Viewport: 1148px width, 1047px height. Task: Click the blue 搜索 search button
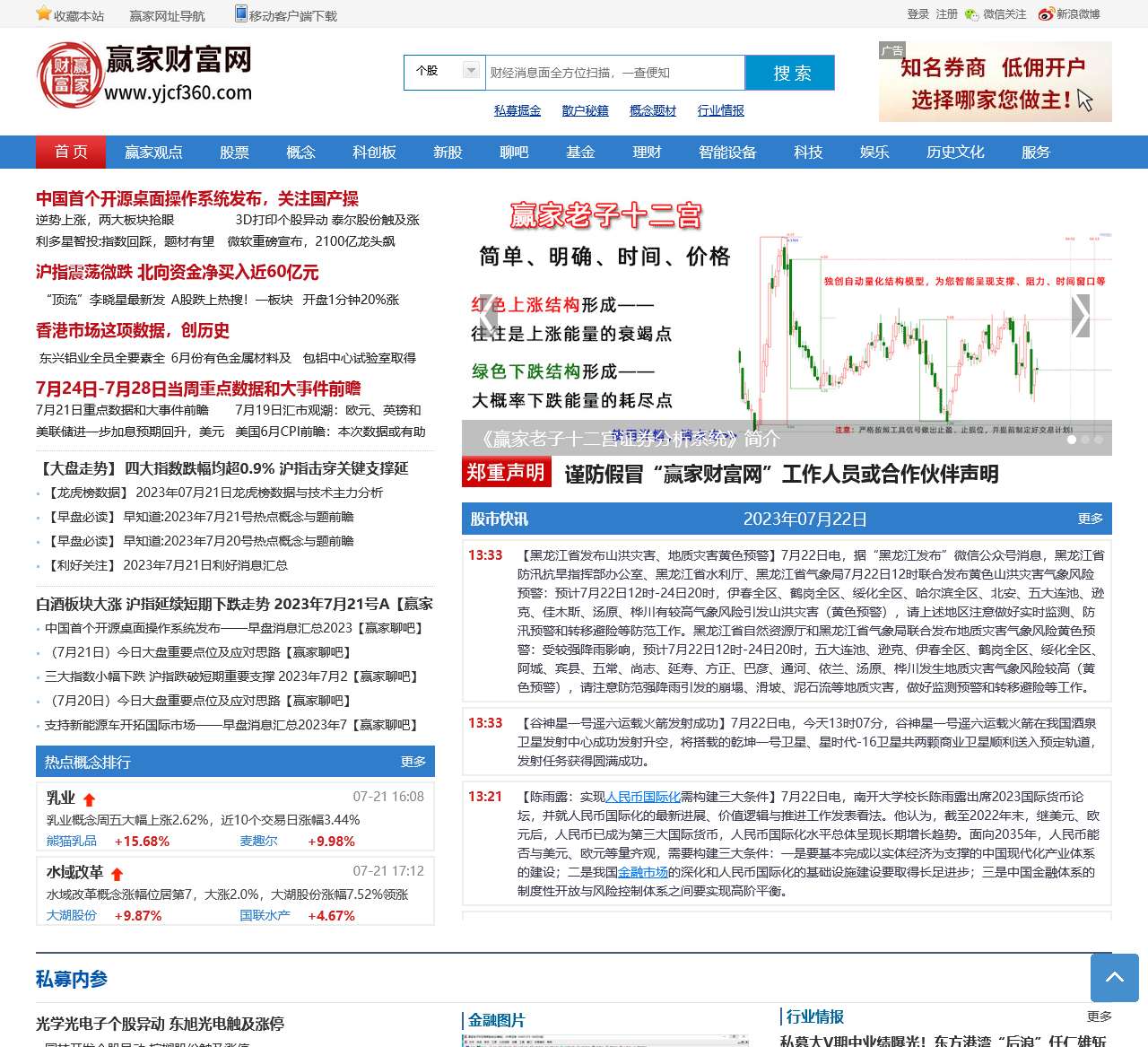click(789, 72)
